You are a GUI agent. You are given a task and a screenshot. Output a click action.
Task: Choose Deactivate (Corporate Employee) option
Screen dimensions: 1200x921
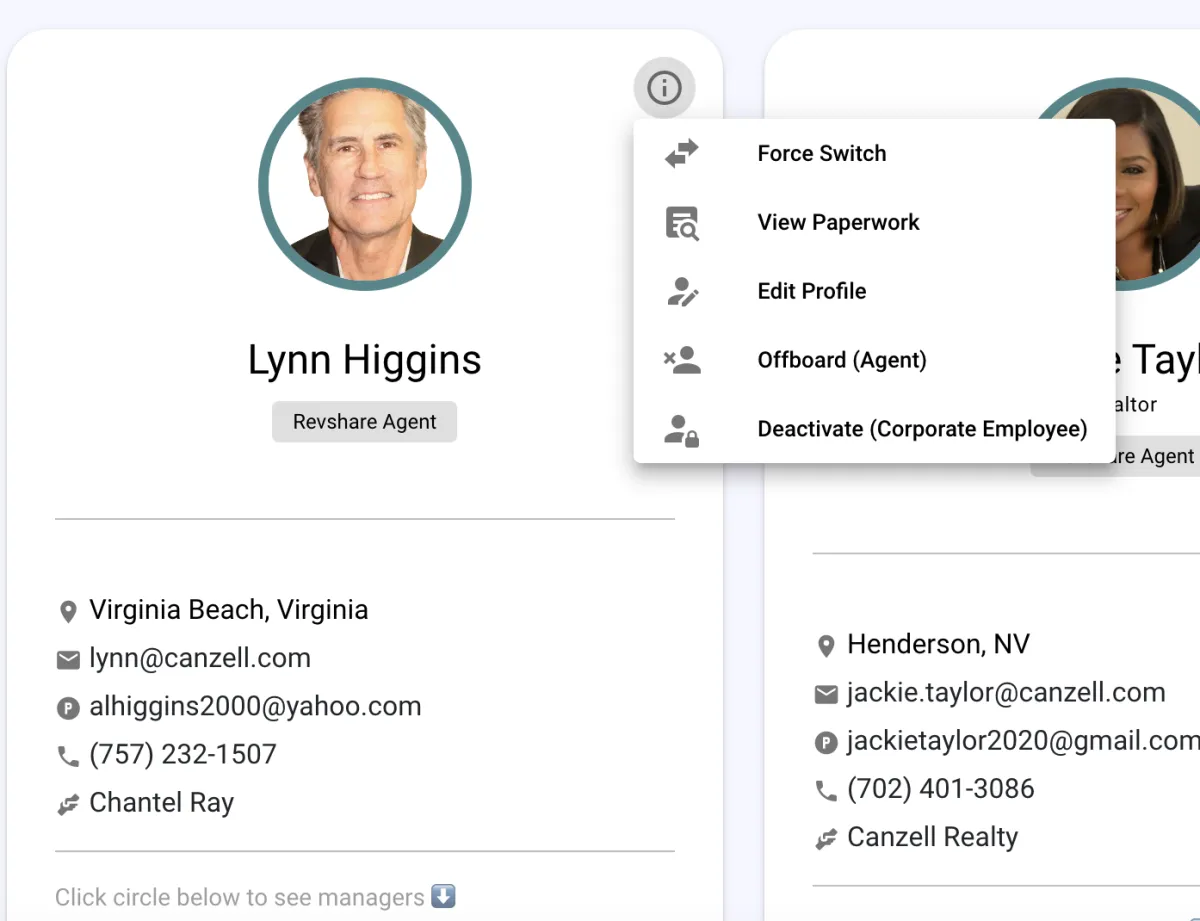pyautogui.click(x=874, y=429)
